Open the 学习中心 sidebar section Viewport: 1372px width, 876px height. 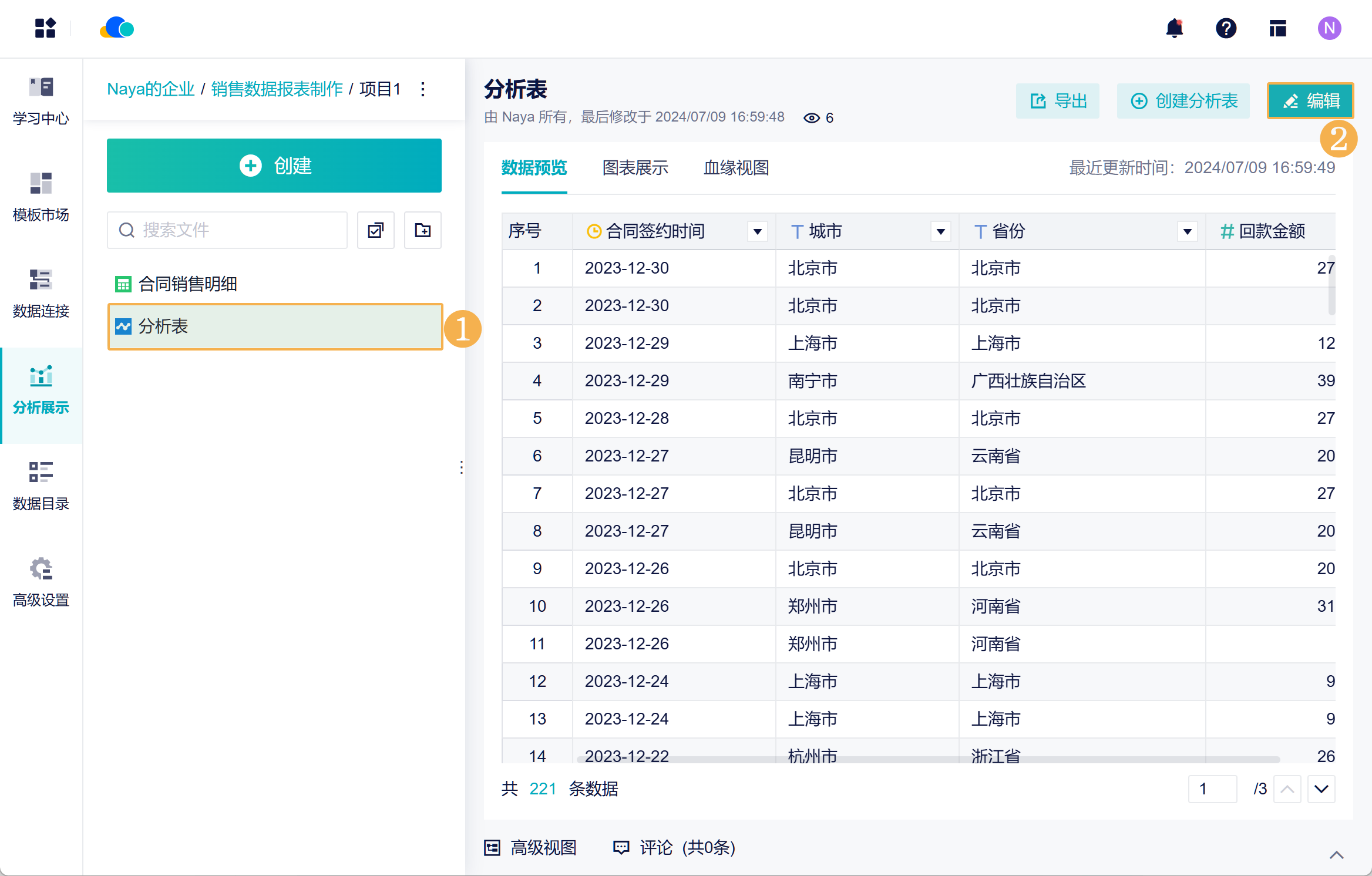coord(41,101)
